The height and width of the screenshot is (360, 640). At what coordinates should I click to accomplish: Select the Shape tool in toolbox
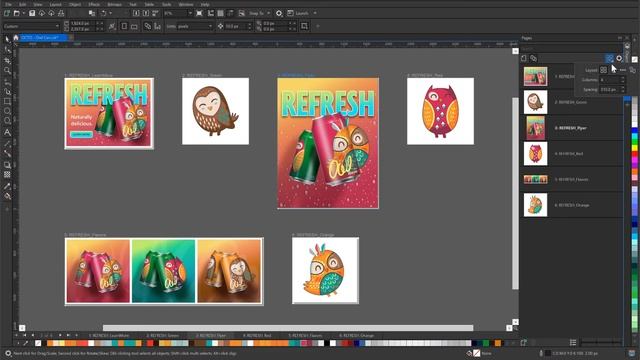pyautogui.click(x=7, y=50)
